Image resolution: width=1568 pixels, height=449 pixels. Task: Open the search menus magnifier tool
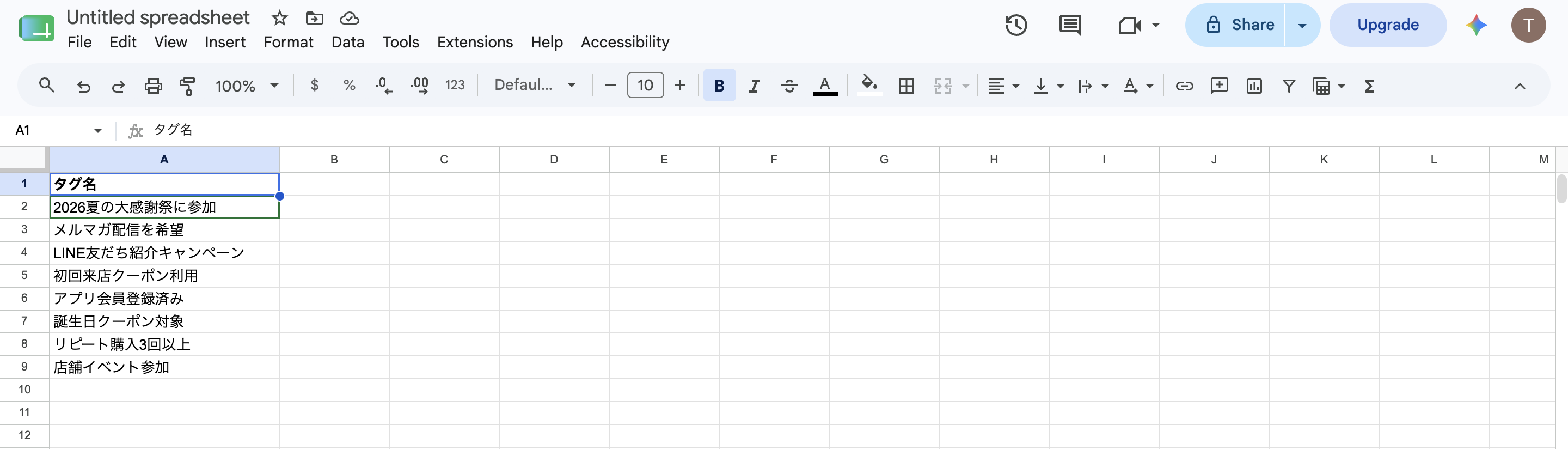46,86
